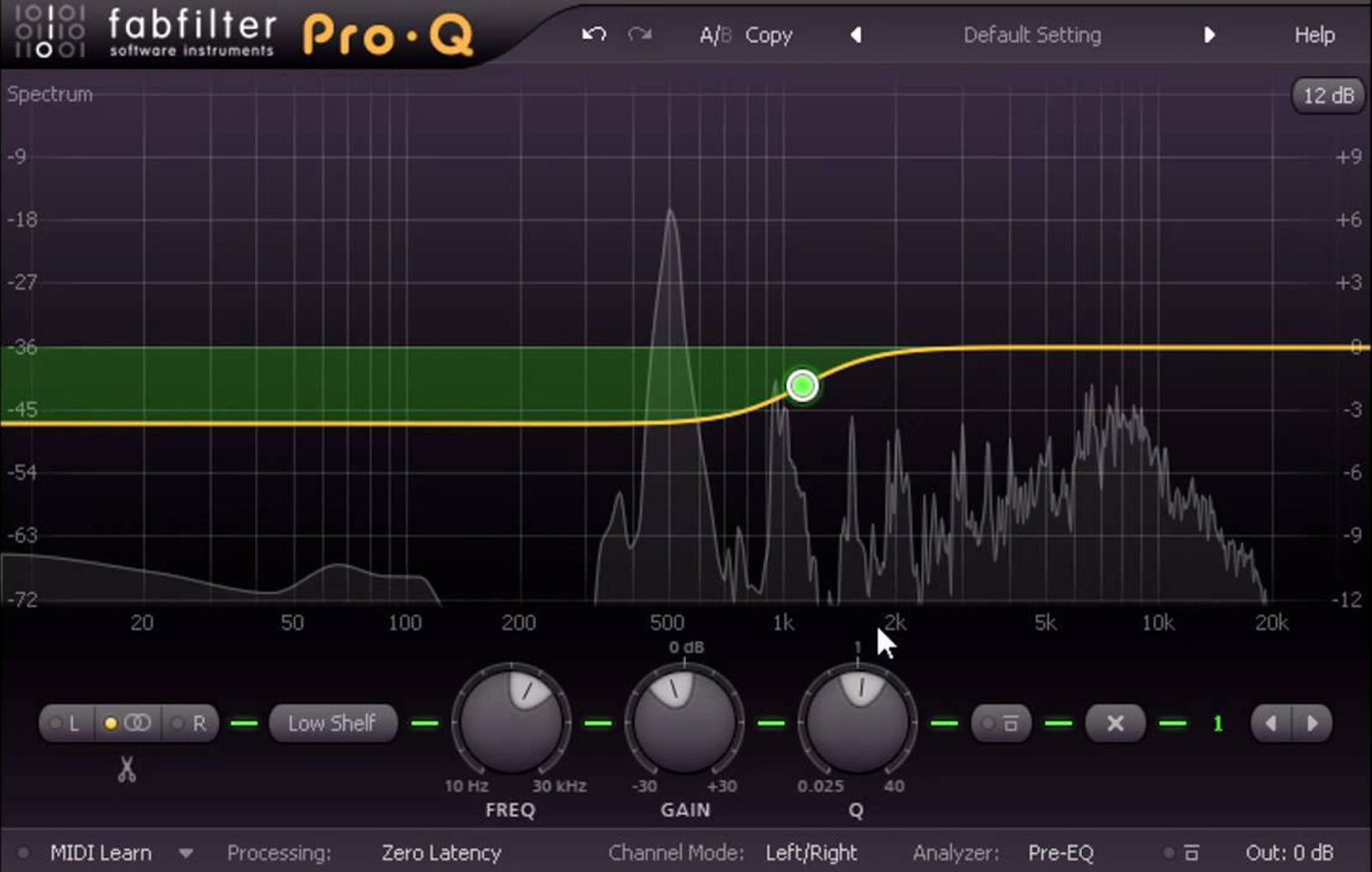The height and width of the screenshot is (872, 1372).
Task: Change the 12 dB display range
Action: 1328,95
